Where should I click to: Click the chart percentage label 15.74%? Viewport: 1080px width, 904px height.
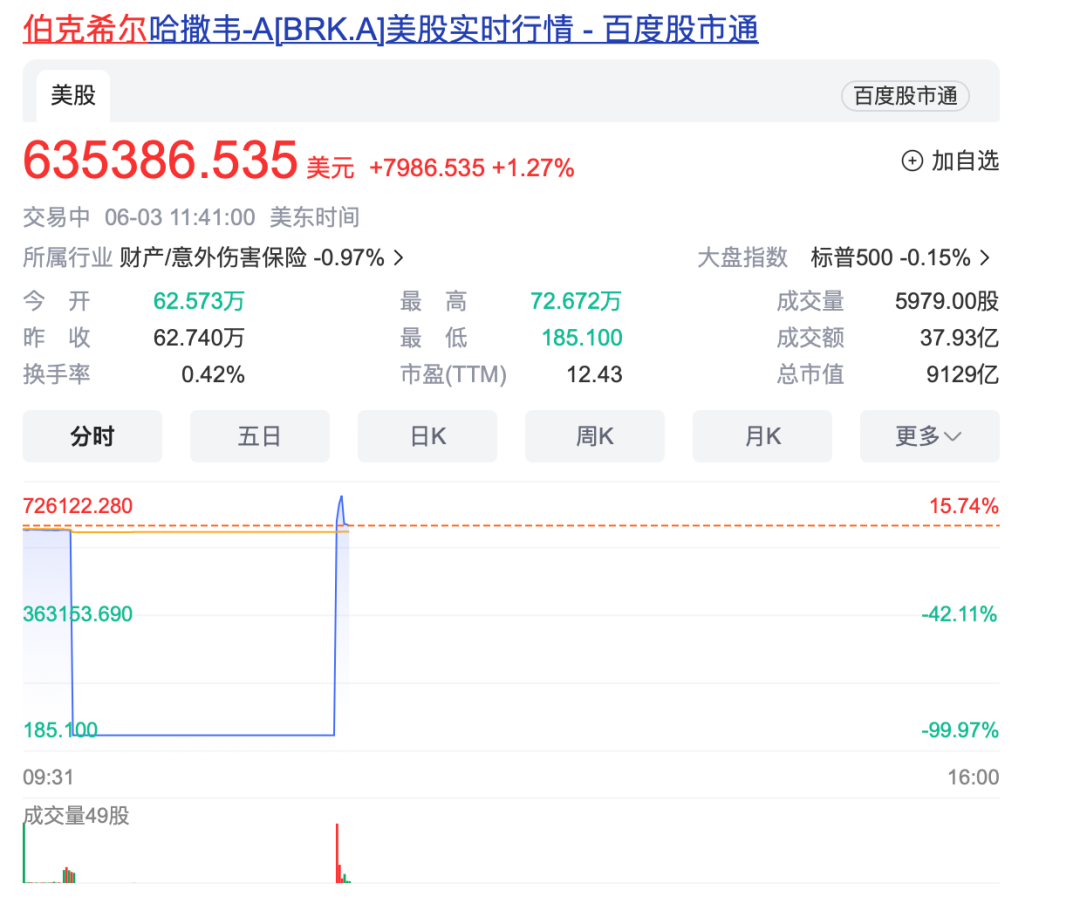(964, 506)
